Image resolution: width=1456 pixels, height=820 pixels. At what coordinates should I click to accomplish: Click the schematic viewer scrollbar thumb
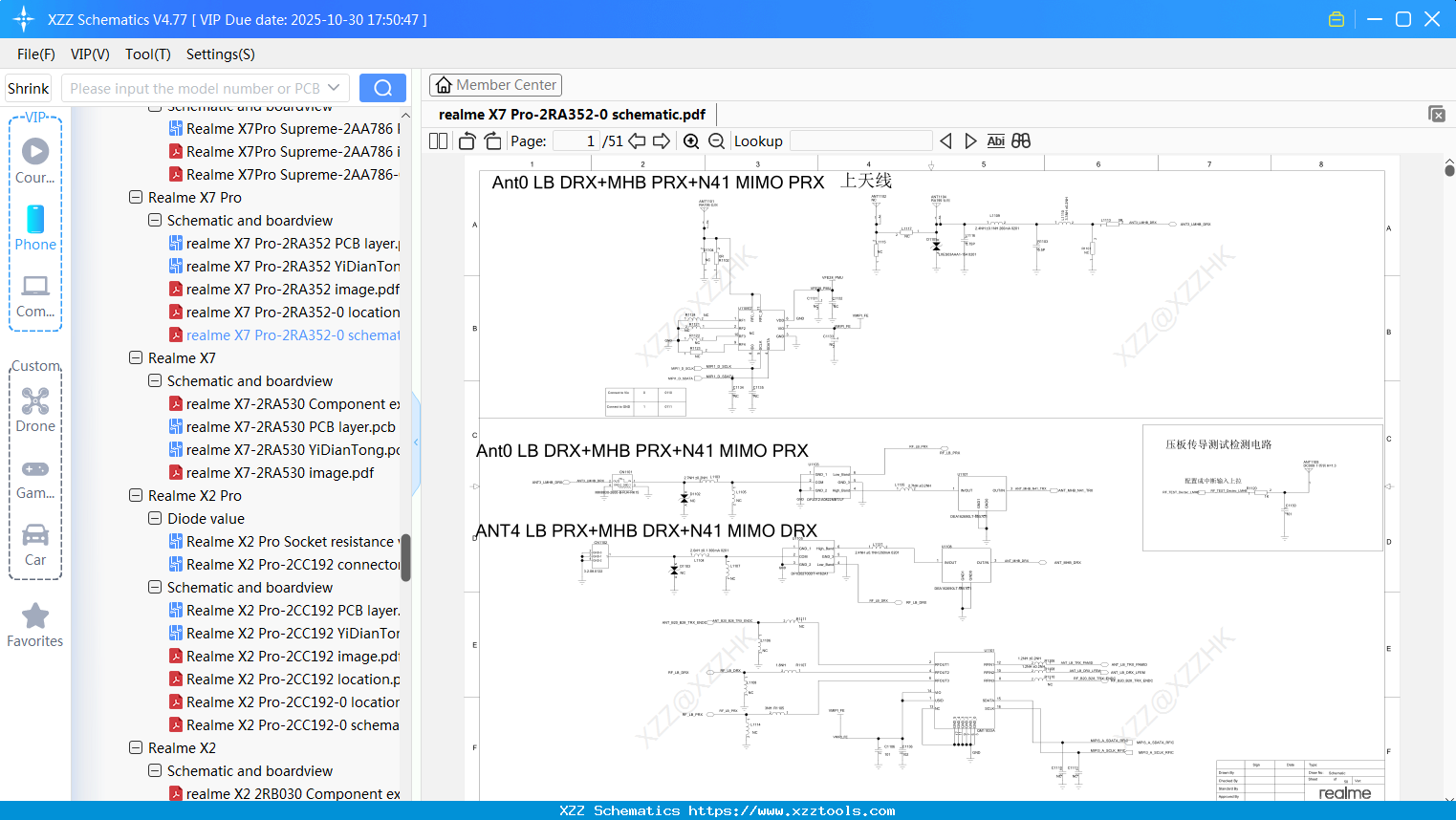click(x=1449, y=169)
